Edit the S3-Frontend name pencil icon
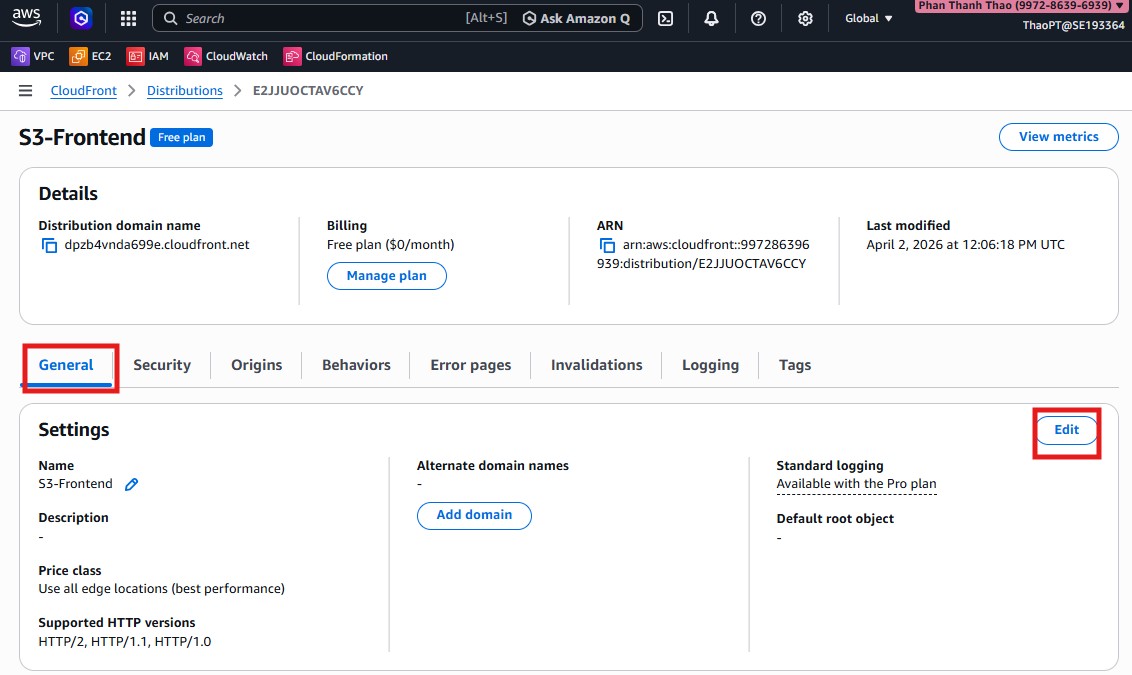Image resolution: width=1132 pixels, height=675 pixels. (131, 484)
